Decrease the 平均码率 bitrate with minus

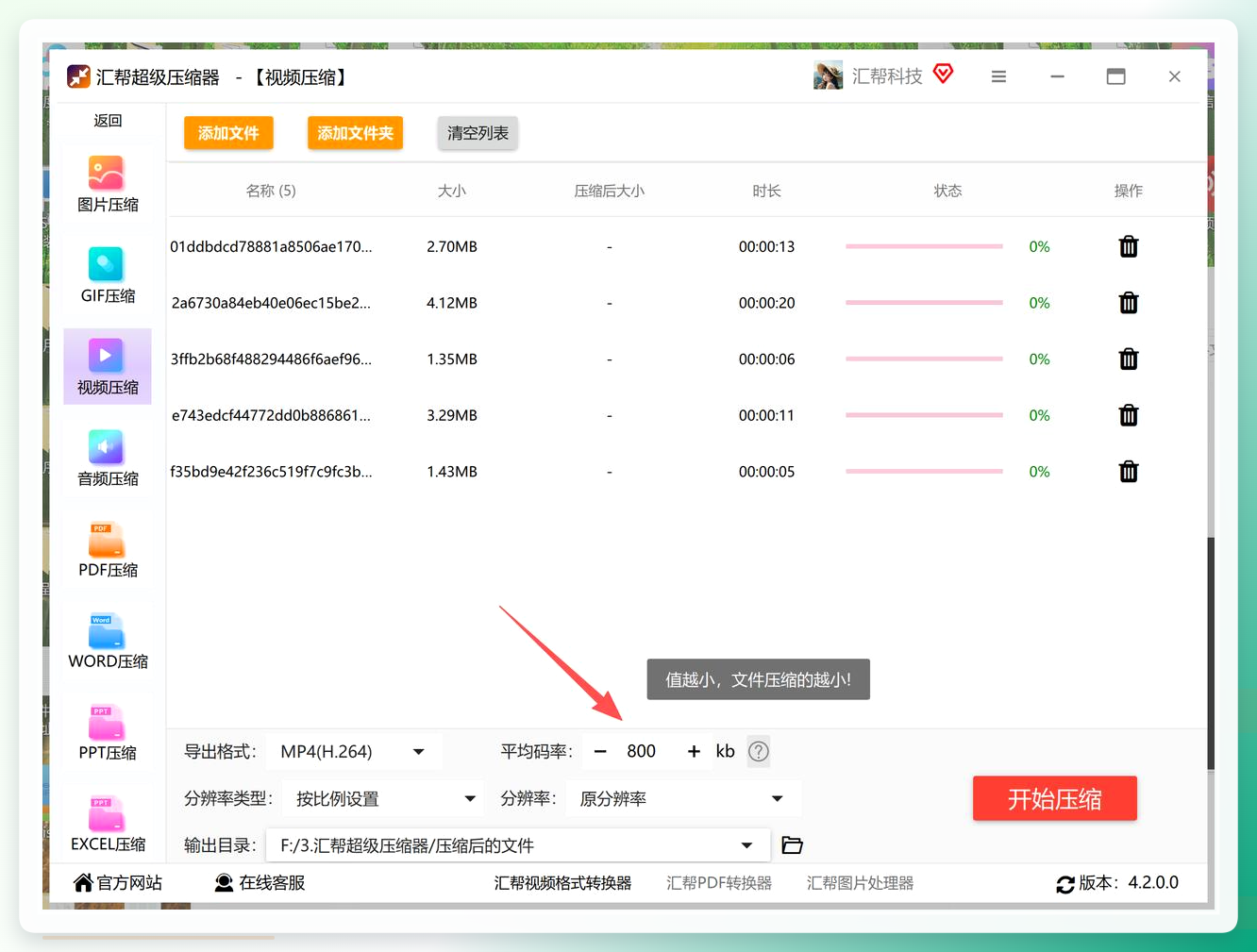click(x=600, y=752)
